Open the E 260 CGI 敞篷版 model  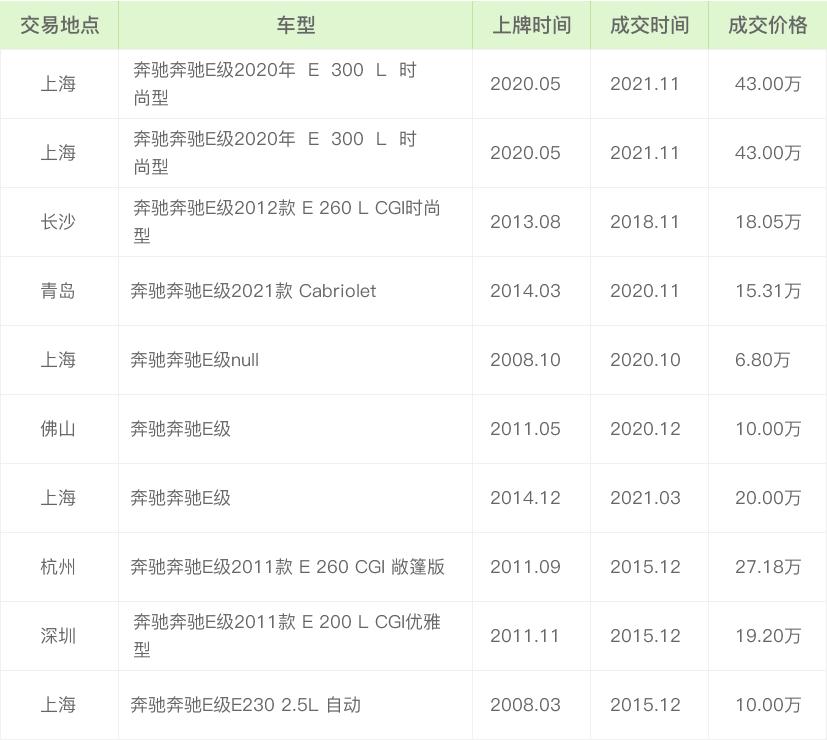[x=287, y=567]
